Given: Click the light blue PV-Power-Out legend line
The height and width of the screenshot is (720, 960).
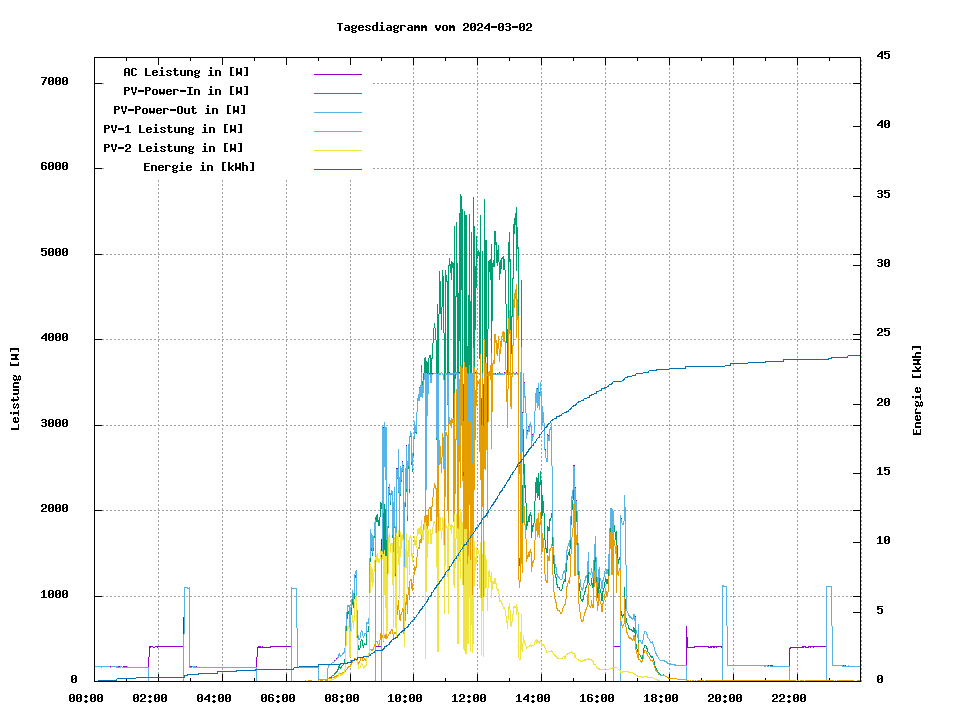Looking at the screenshot, I should click(x=337, y=111).
